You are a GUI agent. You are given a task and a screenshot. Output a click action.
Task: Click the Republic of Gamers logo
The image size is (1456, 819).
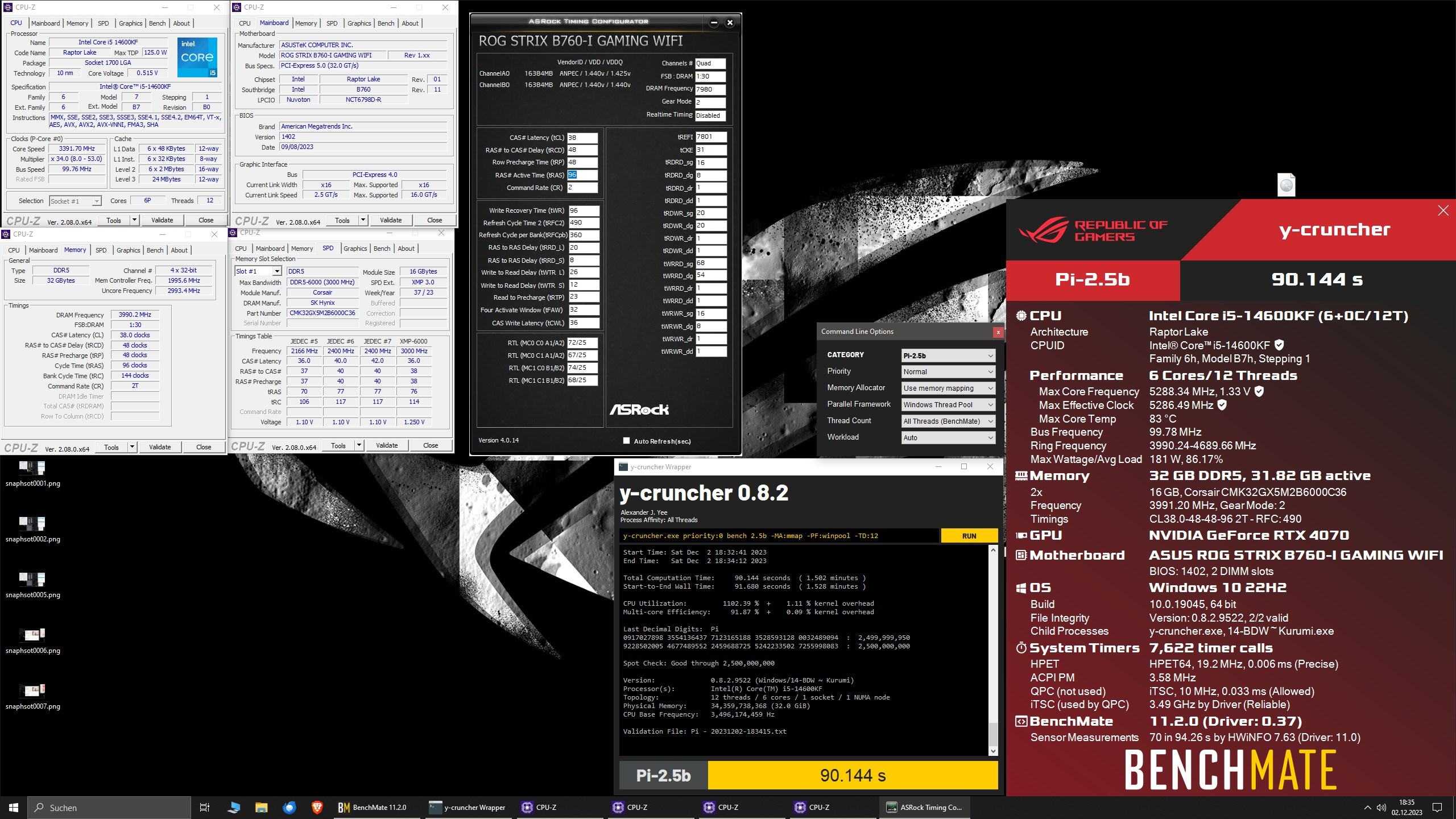click(x=1093, y=230)
